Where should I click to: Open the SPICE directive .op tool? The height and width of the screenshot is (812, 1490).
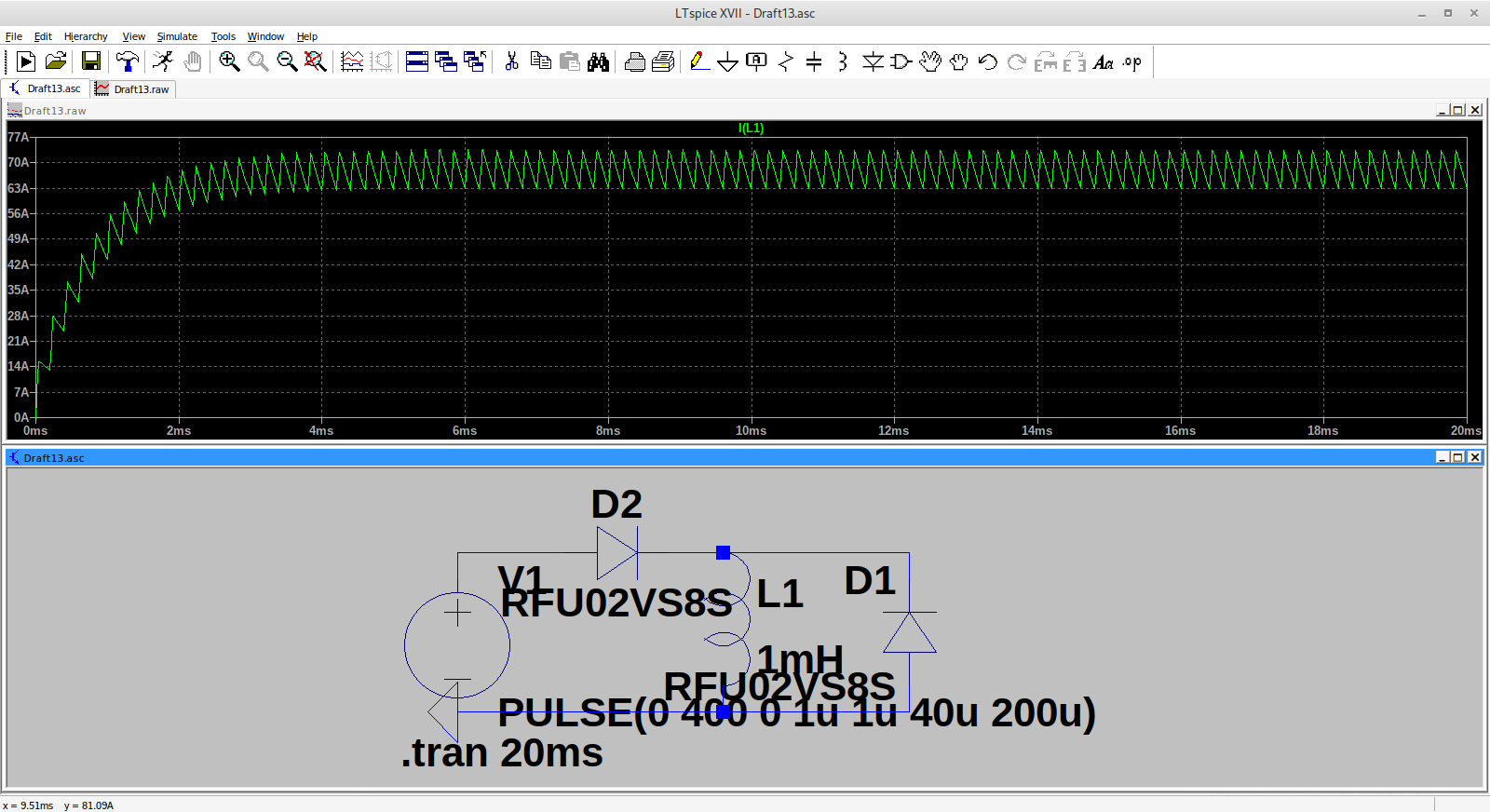1131,62
